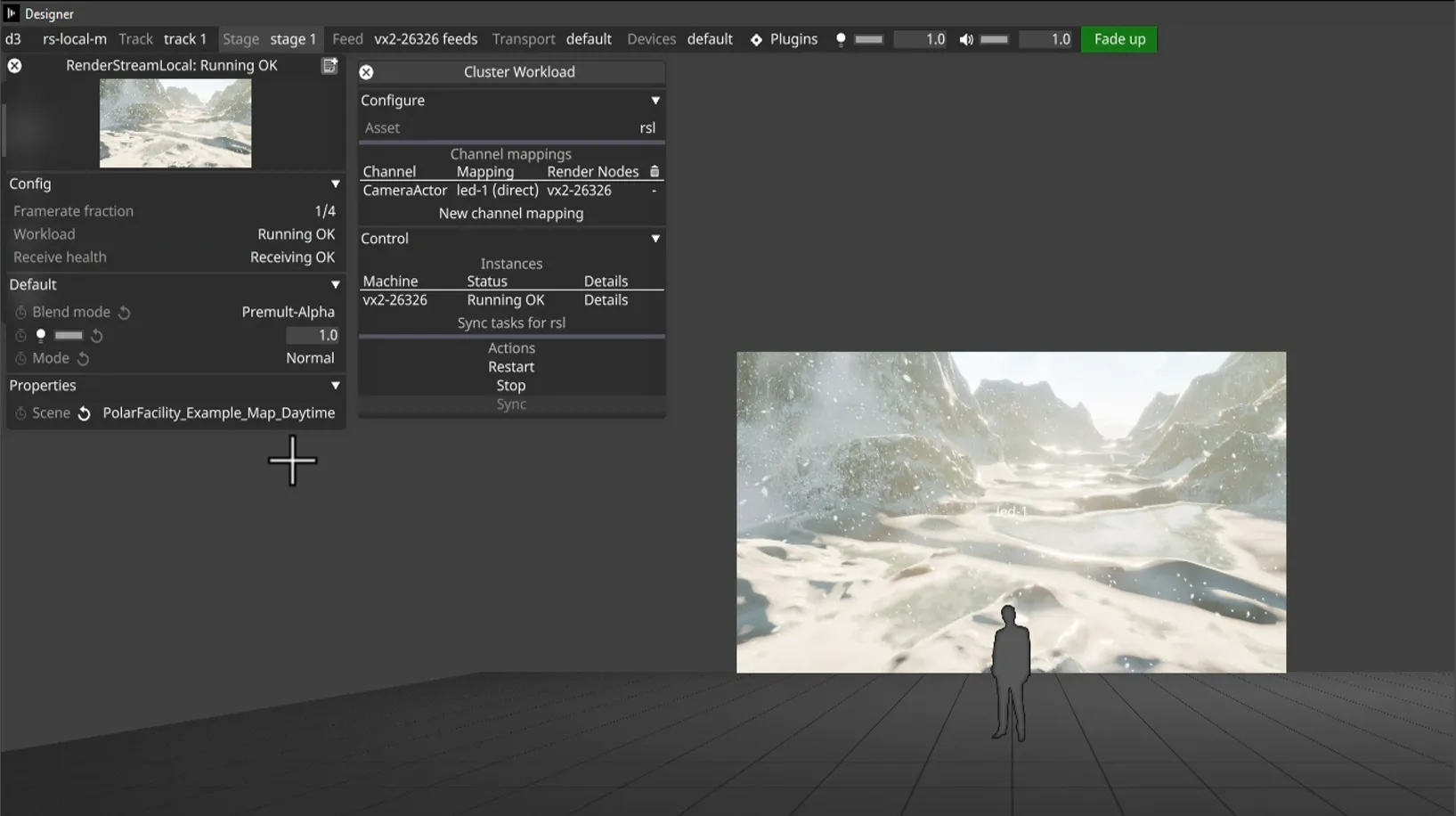Collapse the Control section in Cluster Workload
This screenshot has width=1456, height=816.
[655, 239]
